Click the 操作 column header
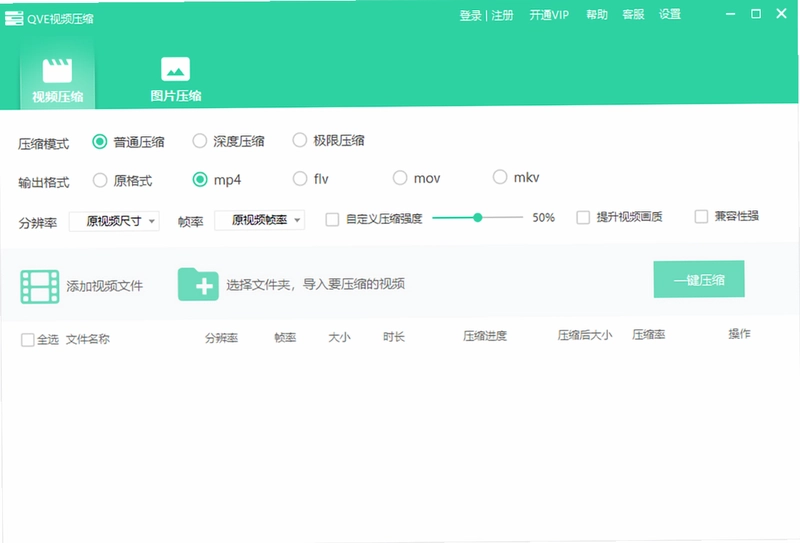Image resolution: width=800 pixels, height=543 pixels. 739,334
